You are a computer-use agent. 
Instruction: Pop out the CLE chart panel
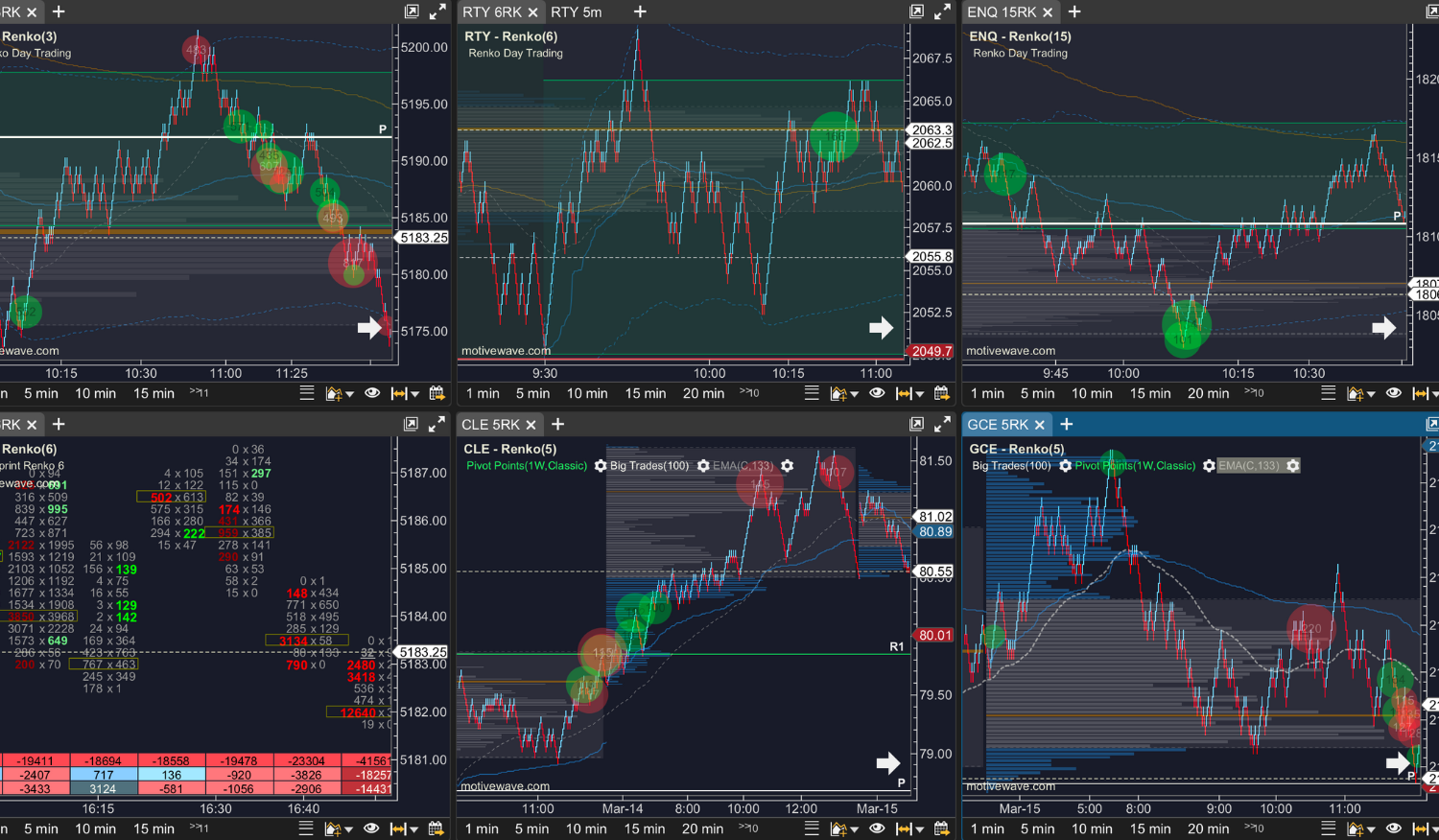(917, 424)
